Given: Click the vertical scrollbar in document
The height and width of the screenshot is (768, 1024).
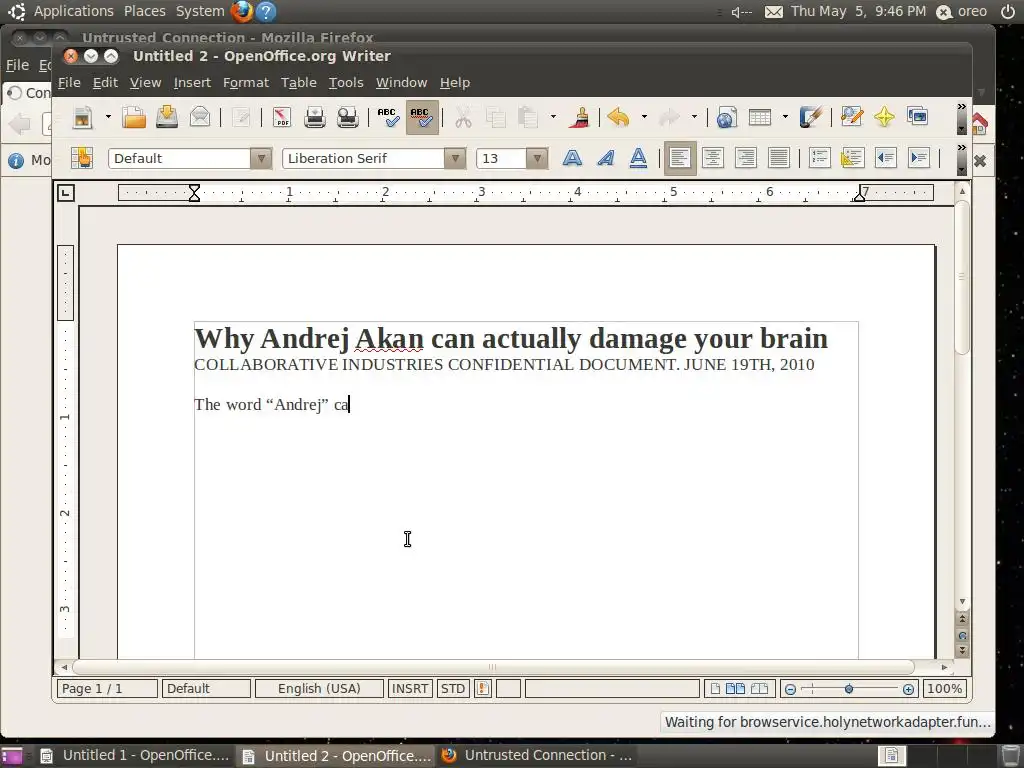Looking at the screenshot, I should pyautogui.click(x=961, y=278).
